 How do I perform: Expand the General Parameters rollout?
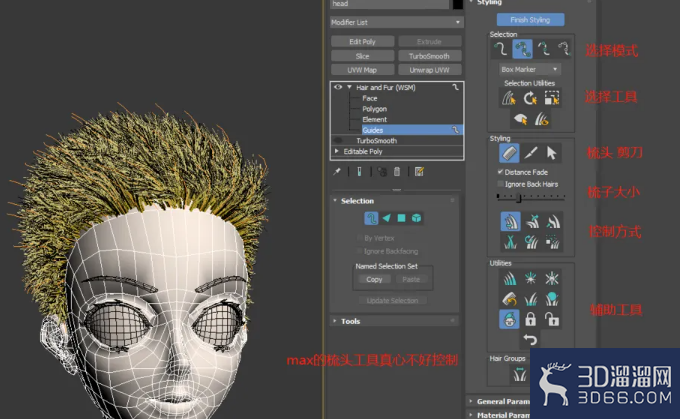471,401
